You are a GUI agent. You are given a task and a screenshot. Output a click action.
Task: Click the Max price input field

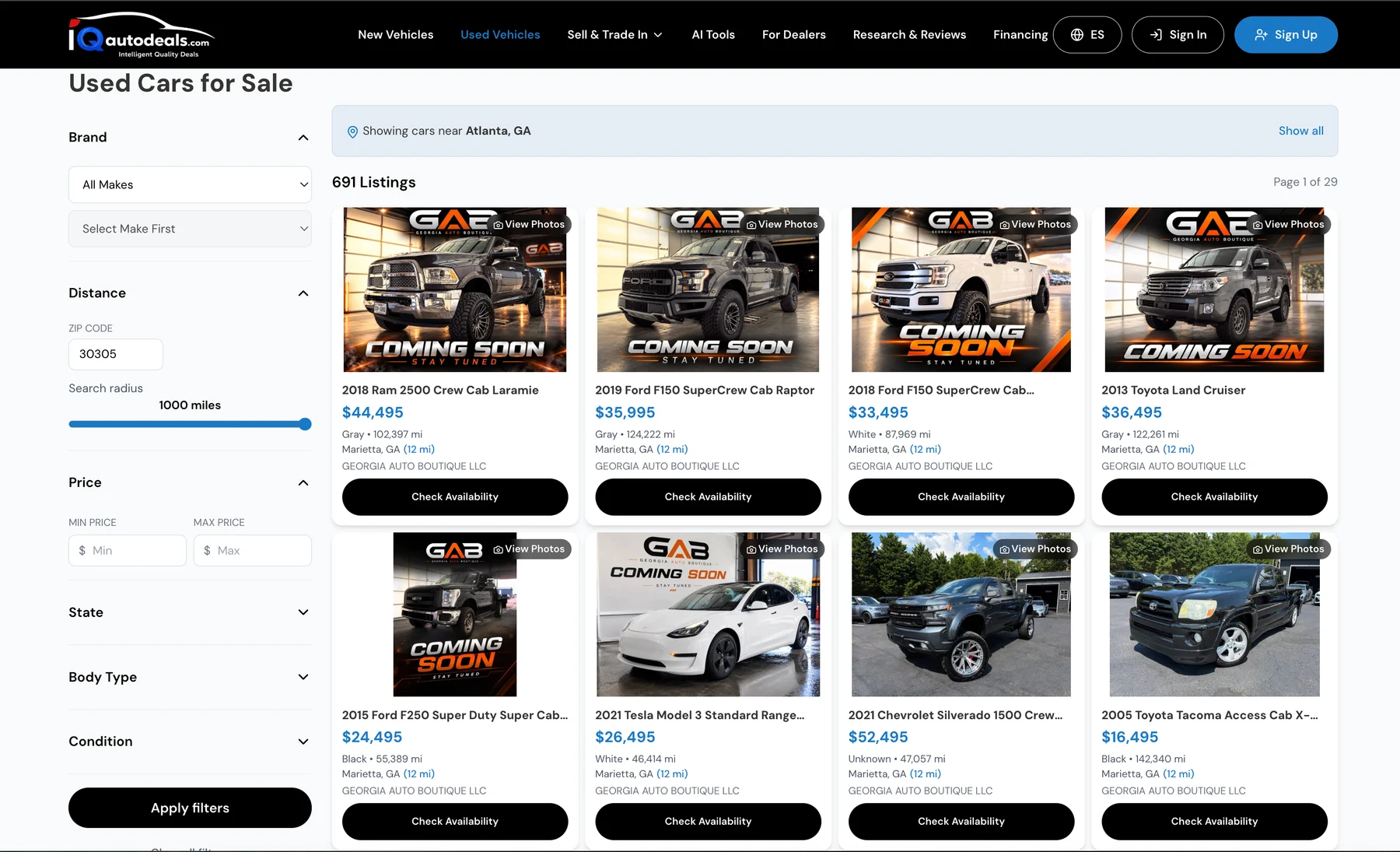[x=253, y=550]
